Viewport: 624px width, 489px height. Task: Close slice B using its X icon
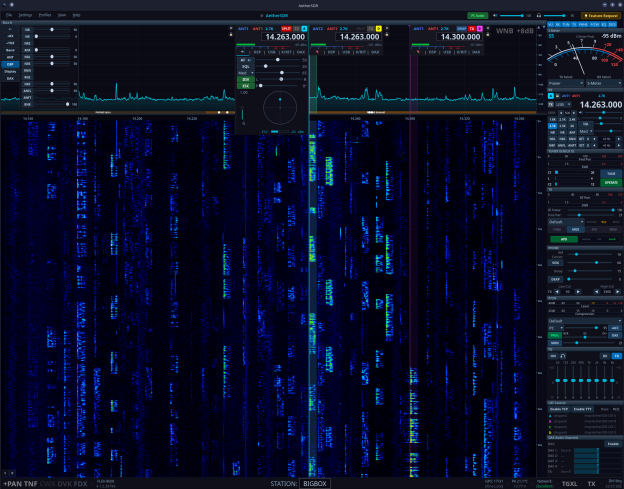pos(488,28)
